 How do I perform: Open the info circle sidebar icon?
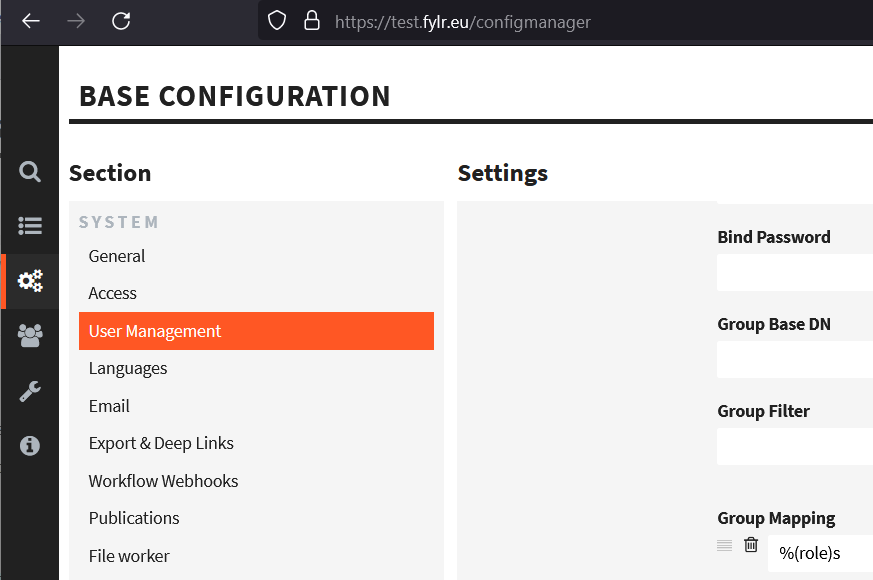30,445
